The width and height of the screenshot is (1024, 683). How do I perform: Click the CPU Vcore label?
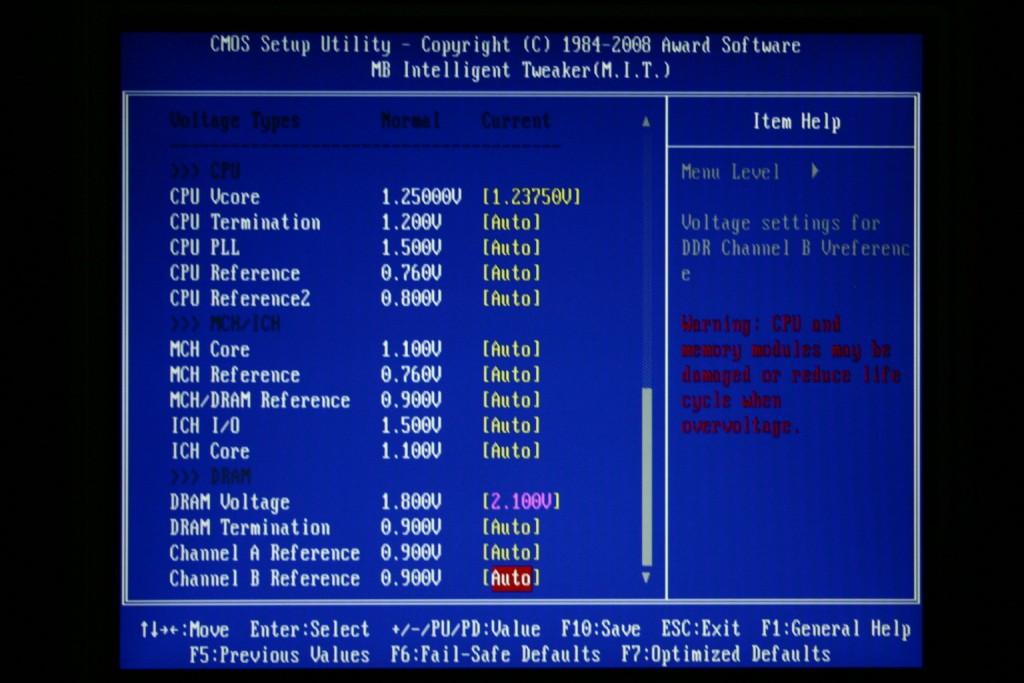point(215,197)
